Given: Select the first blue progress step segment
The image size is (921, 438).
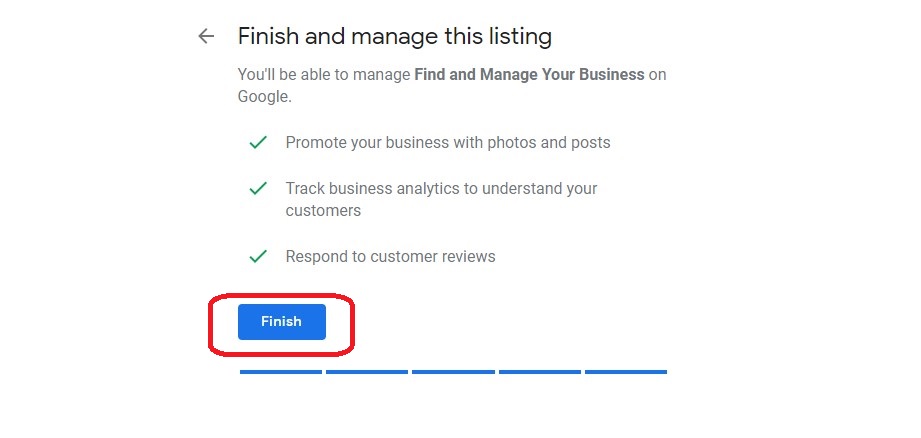Looking at the screenshot, I should 281,372.
